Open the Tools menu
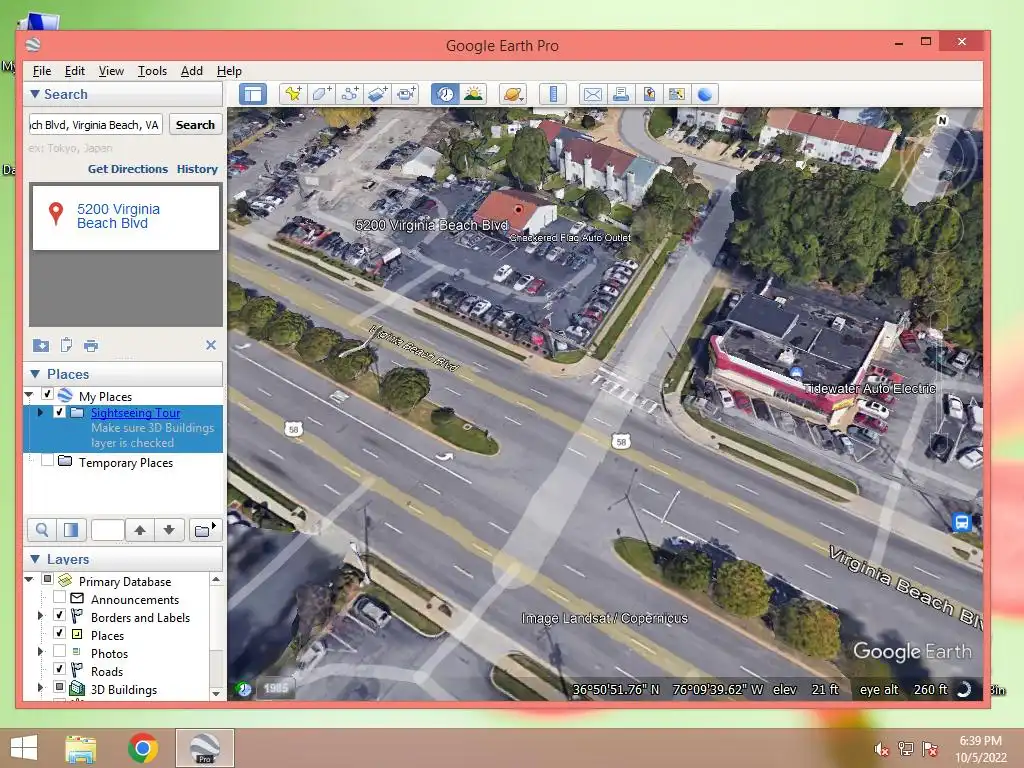 pyautogui.click(x=152, y=71)
